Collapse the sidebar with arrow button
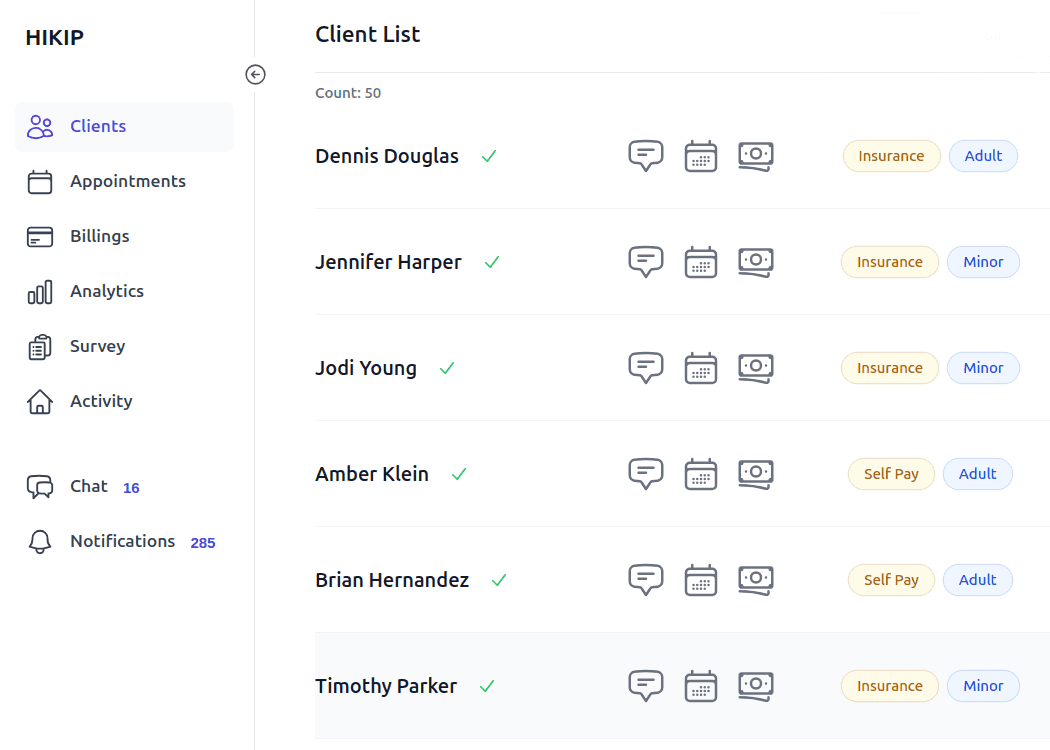Screen dimensions: 1050x750 (x=255, y=74)
